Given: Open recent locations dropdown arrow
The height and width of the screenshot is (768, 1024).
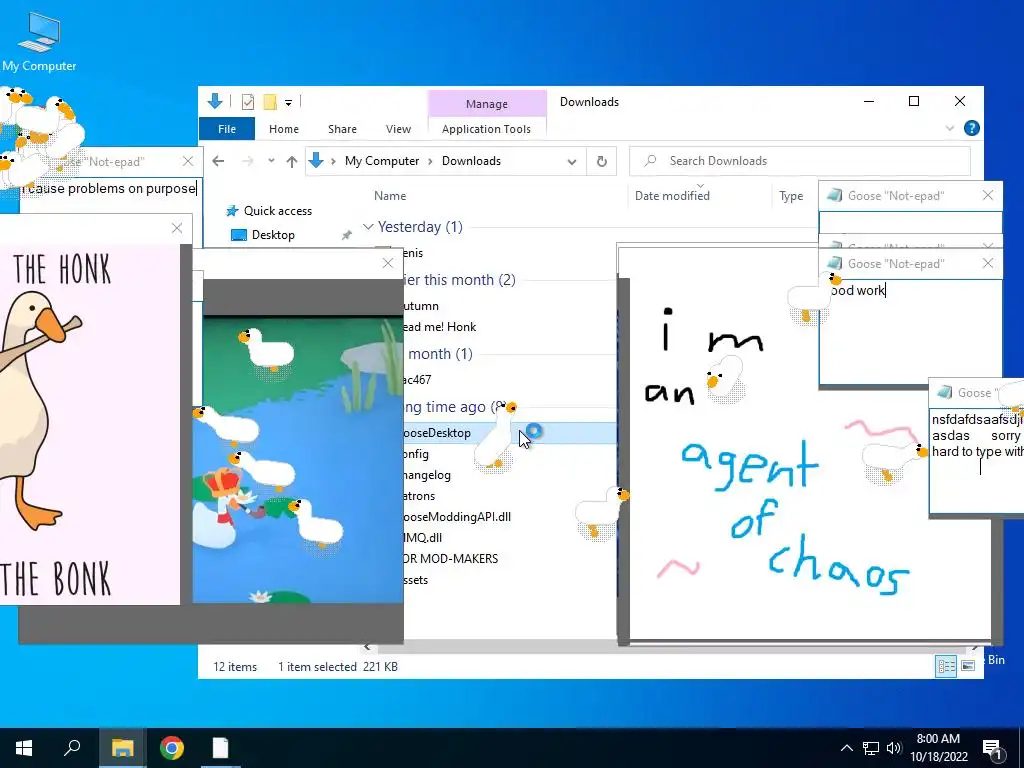Looking at the screenshot, I should [271, 161].
